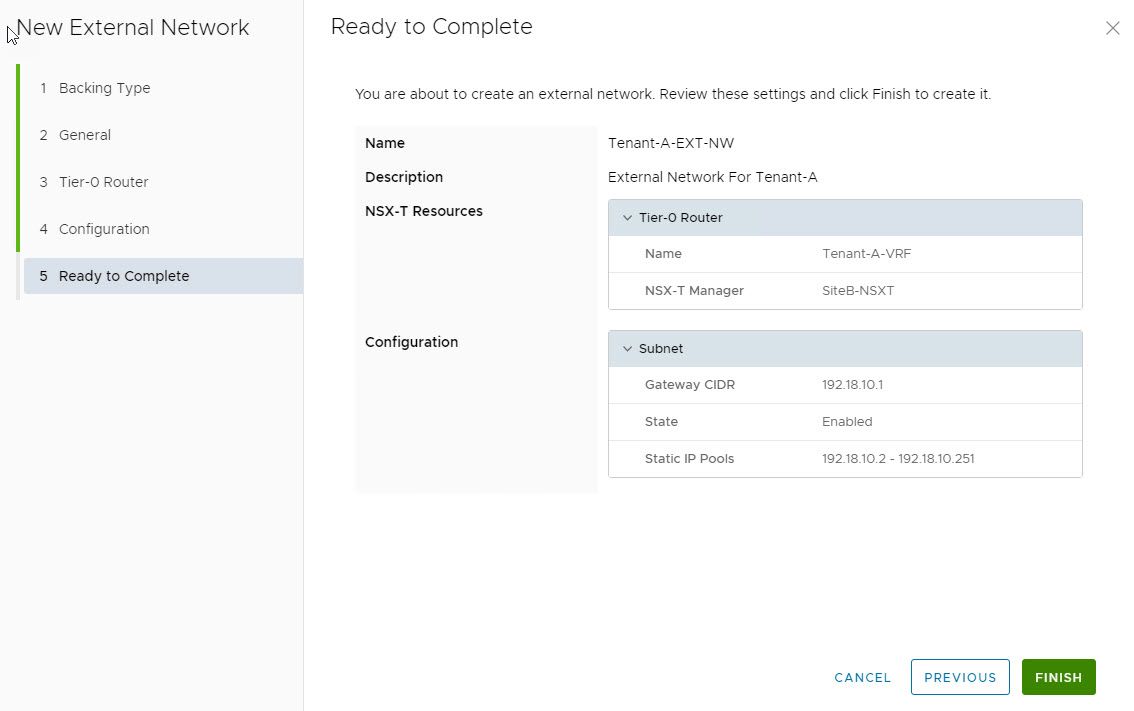The height and width of the screenshot is (711, 1134).
Task: Collapse the Tier-0 Router section chevron
Action: pyautogui.click(x=628, y=218)
